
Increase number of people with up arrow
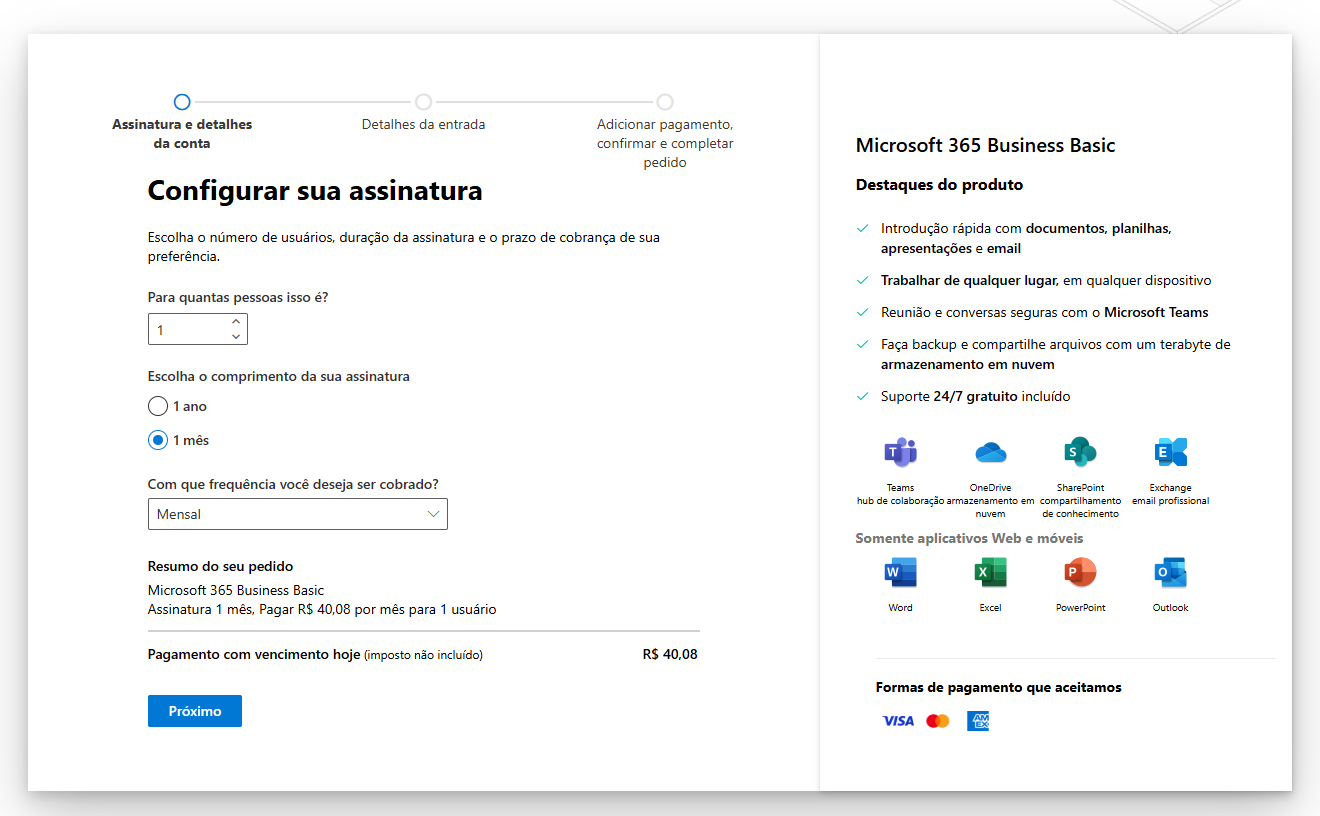(236, 322)
